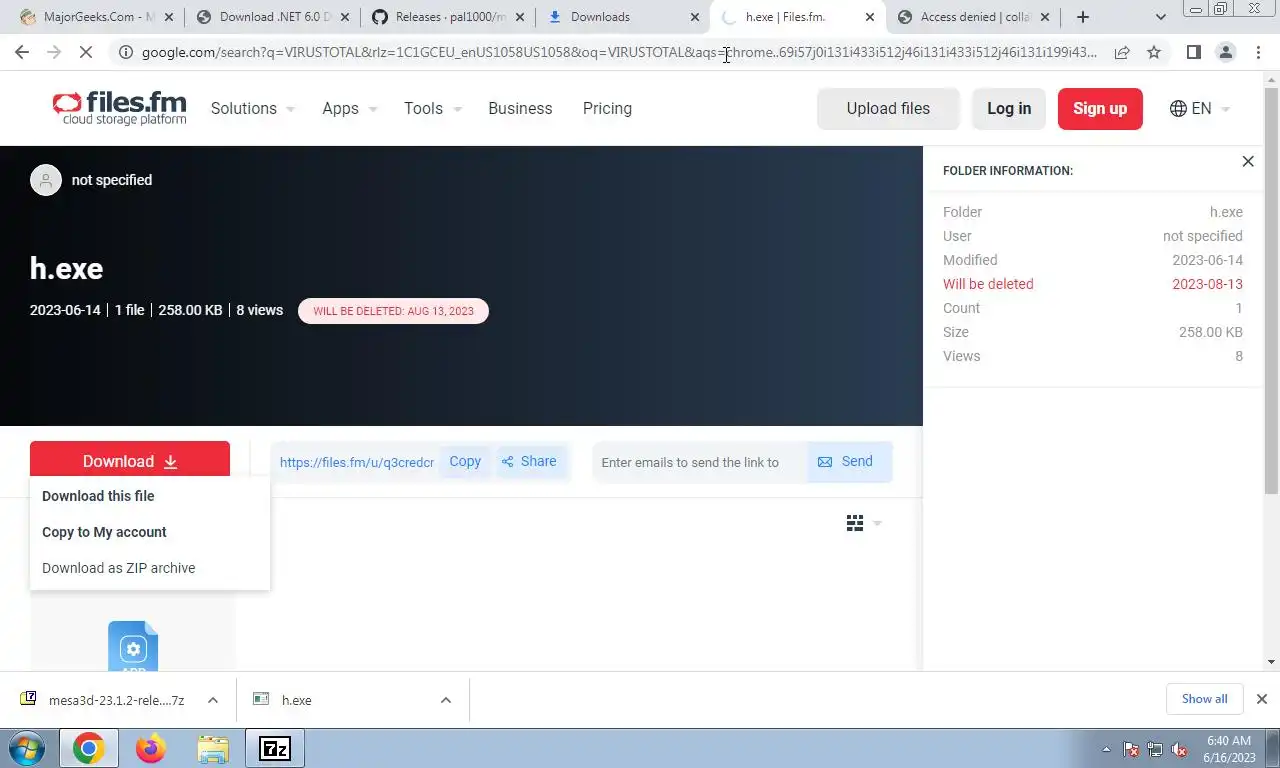The image size is (1280, 768).
Task: Show hidden system tray icons
Action: click(x=1106, y=749)
